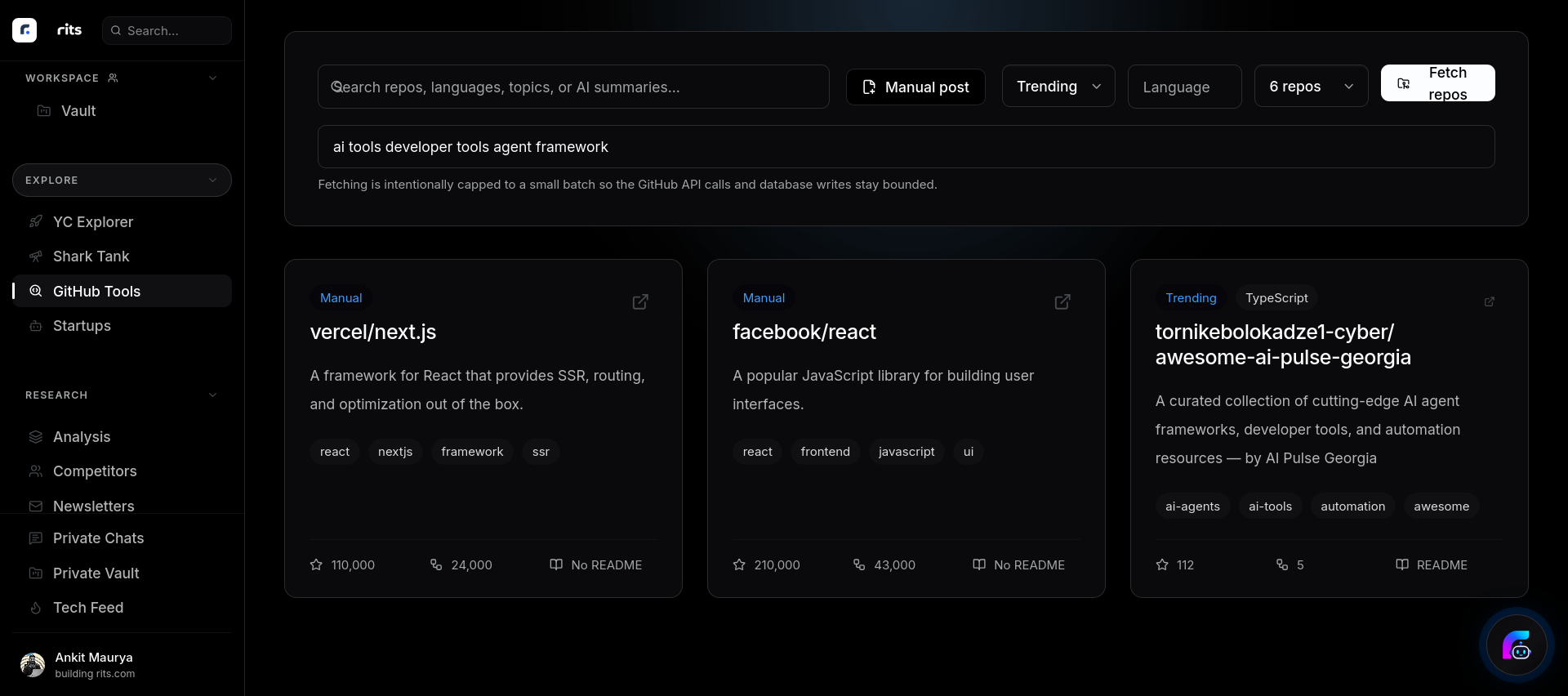Edit the ai tools topics query field

click(x=906, y=147)
